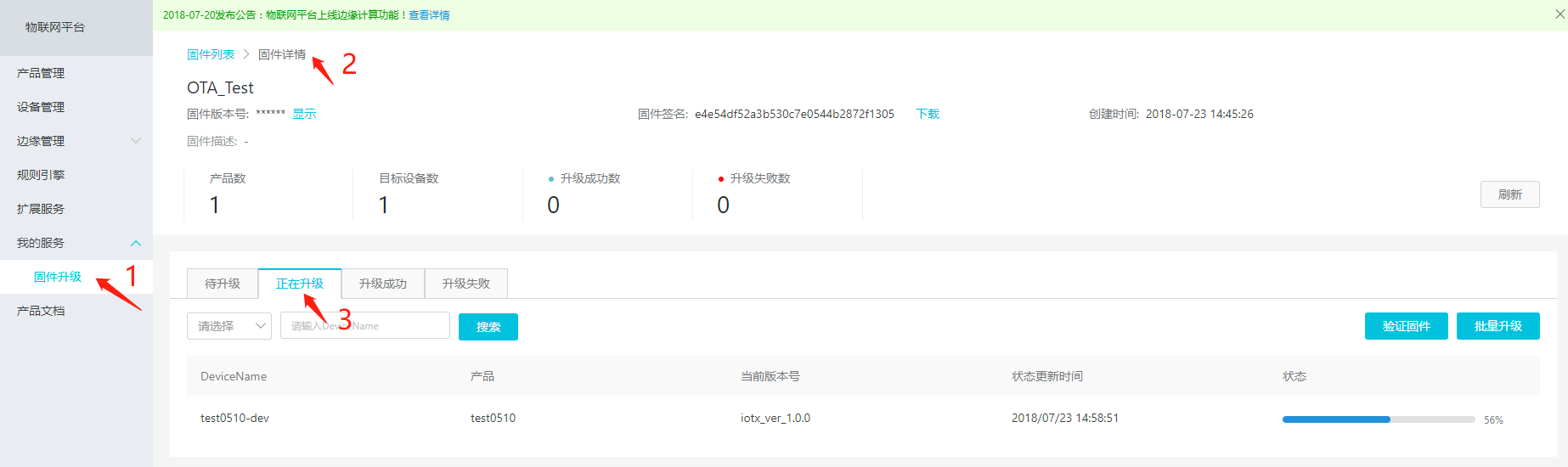The height and width of the screenshot is (467, 1568).
Task: Expand the 边缘管理 sidebar chevron
Action: click(136, 141)
